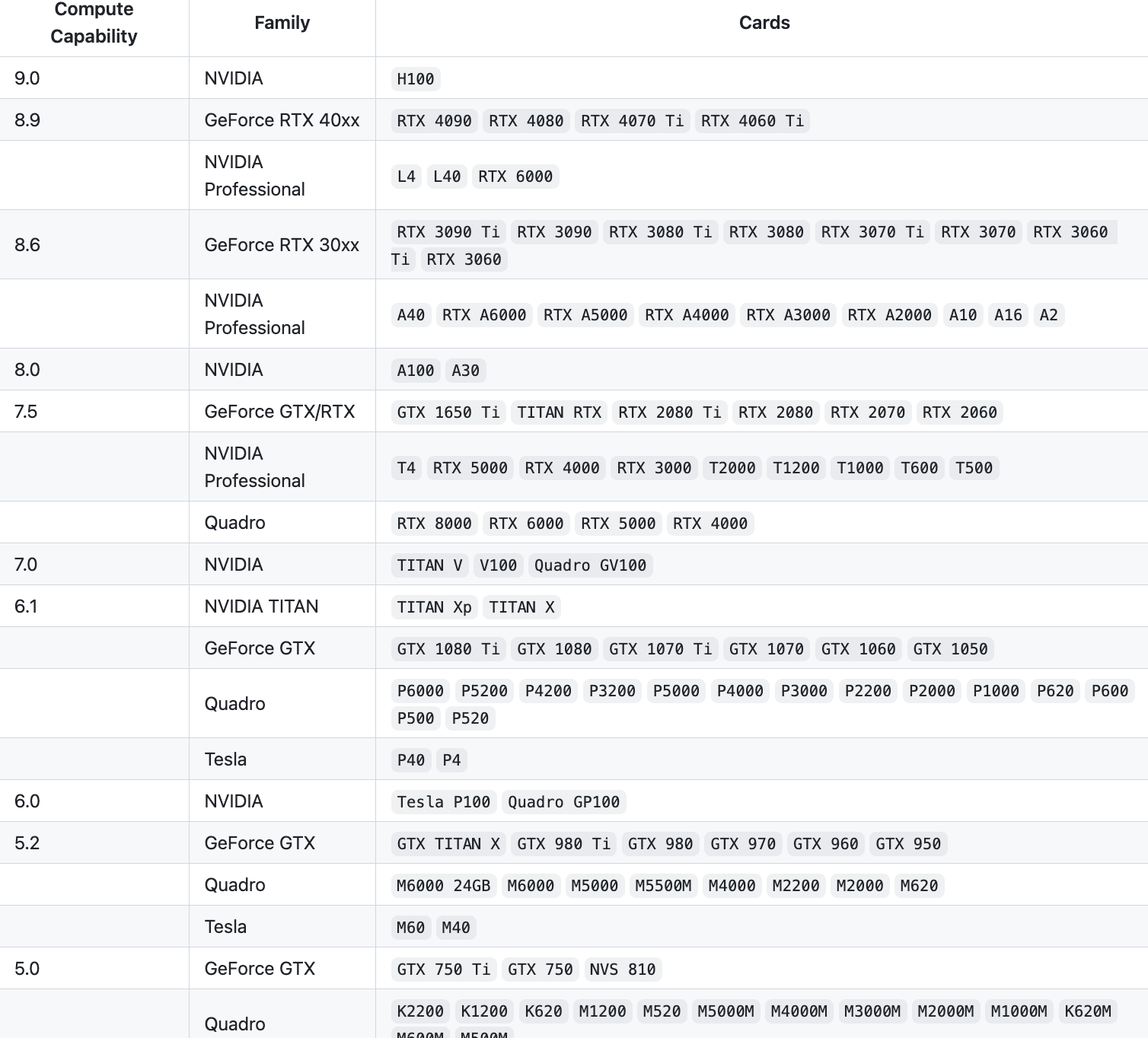This screenshot has height=1038, width=1148.
Task: Click the T2000 card tag
Action: (x=732, y=468)
